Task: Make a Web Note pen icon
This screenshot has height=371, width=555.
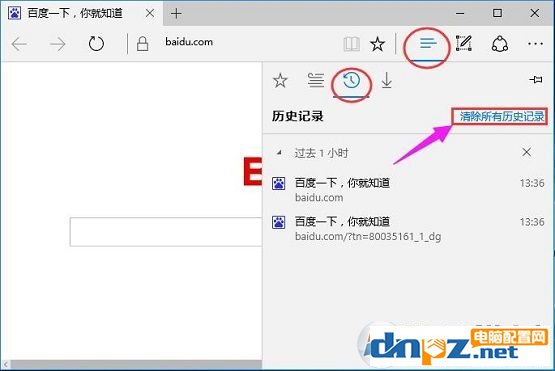Action: click(x=464, y=43)
